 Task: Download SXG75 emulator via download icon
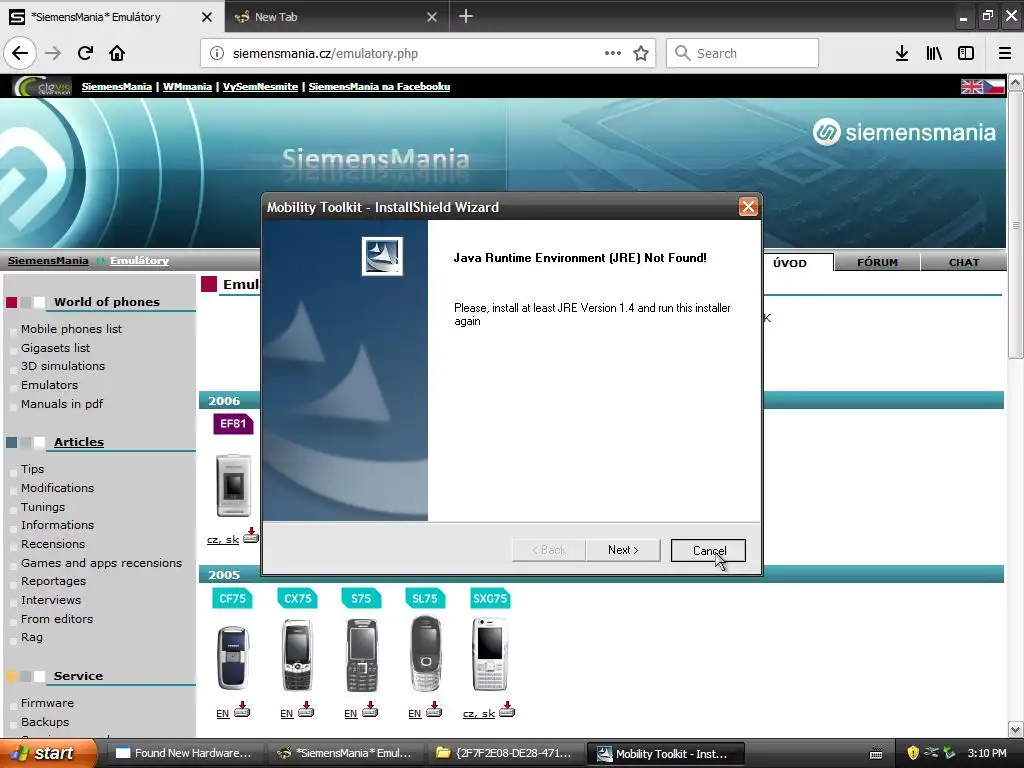(x=507, y=709)
